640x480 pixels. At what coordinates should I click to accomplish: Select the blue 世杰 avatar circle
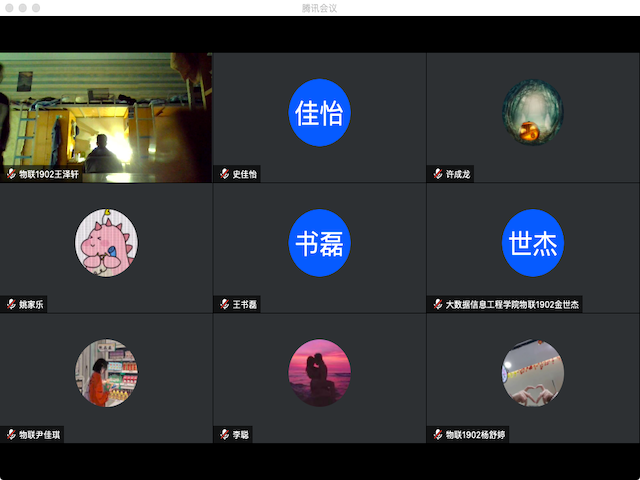(533, 243)
